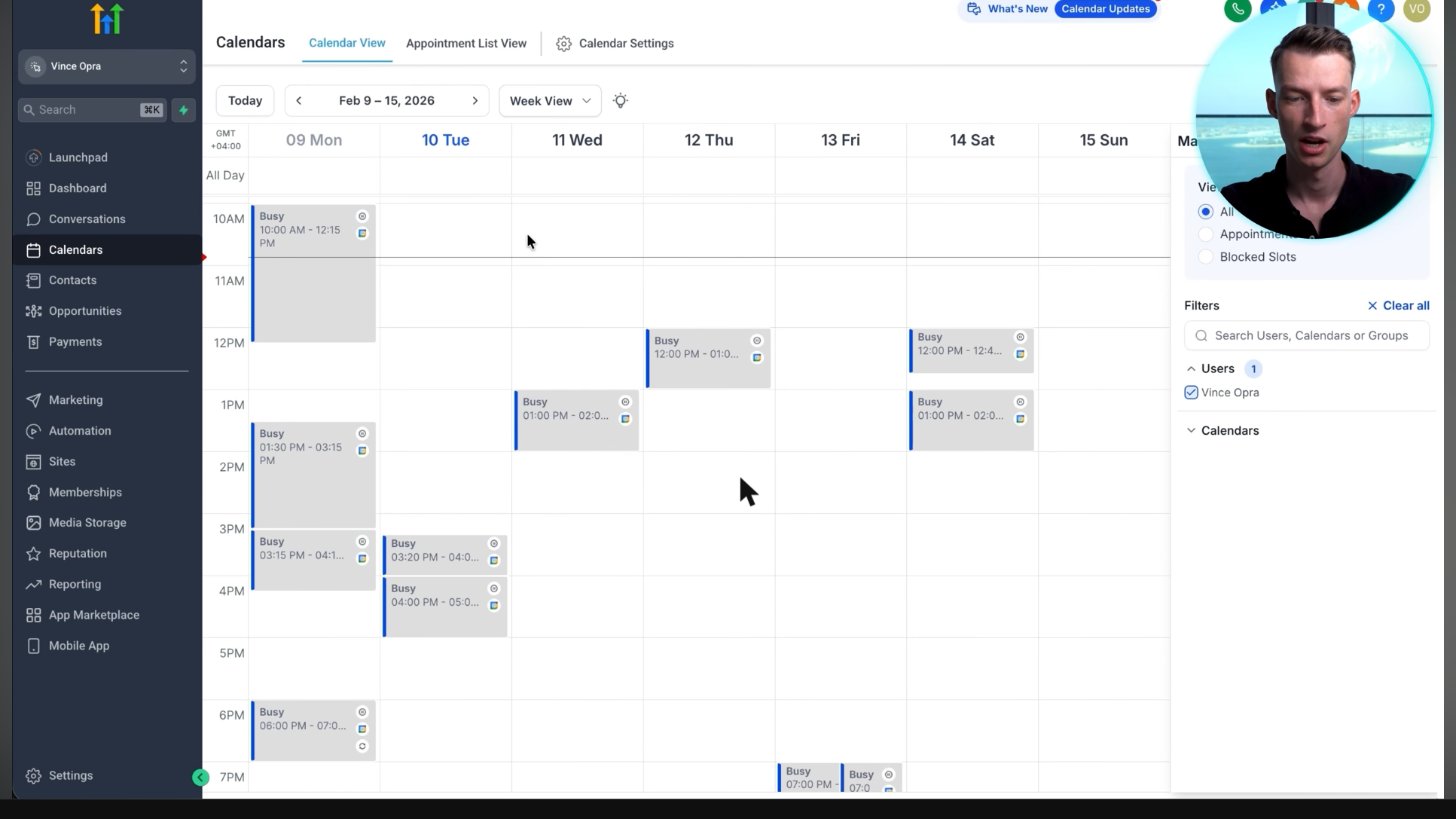1456x819 pixels.
Task: Collapse the Users filter section
Action: 1191,369
